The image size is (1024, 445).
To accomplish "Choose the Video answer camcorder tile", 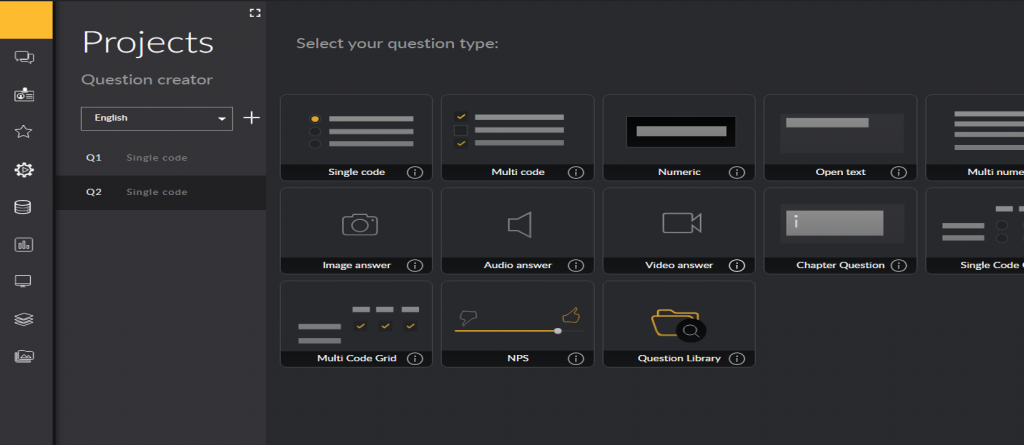I will [x=679, y=231].
